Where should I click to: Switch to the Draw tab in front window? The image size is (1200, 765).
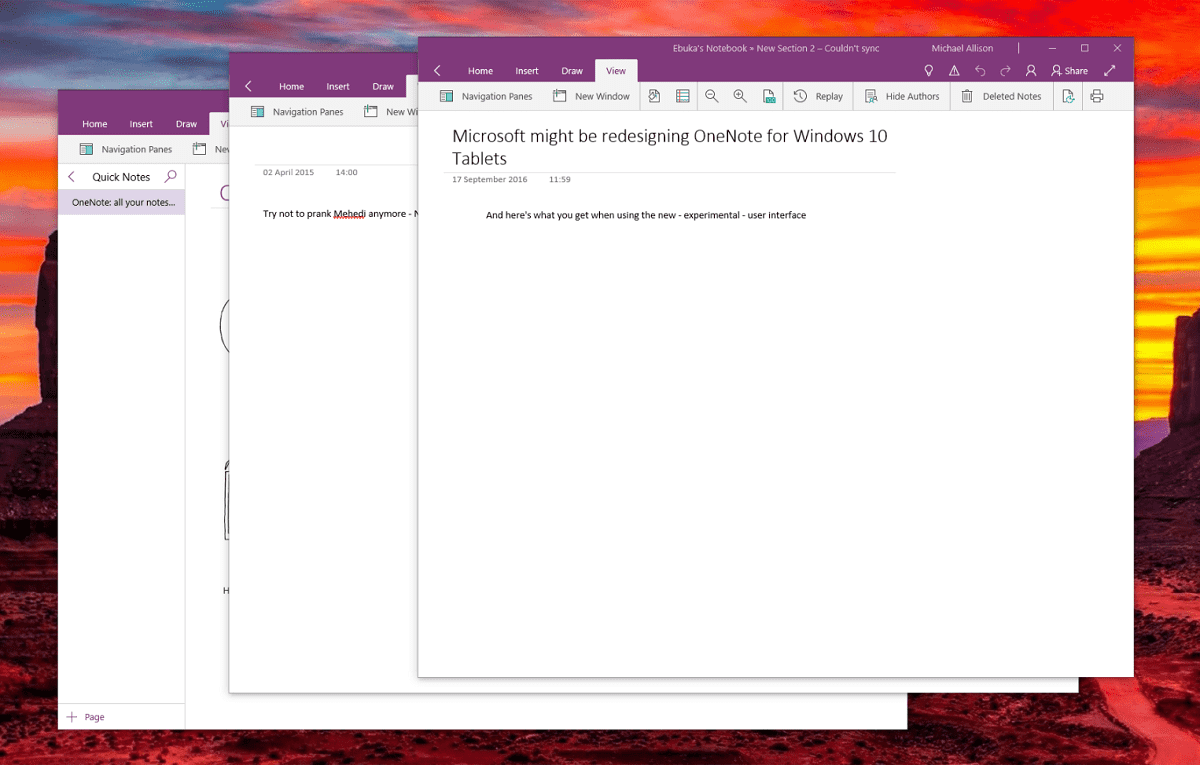572,71
